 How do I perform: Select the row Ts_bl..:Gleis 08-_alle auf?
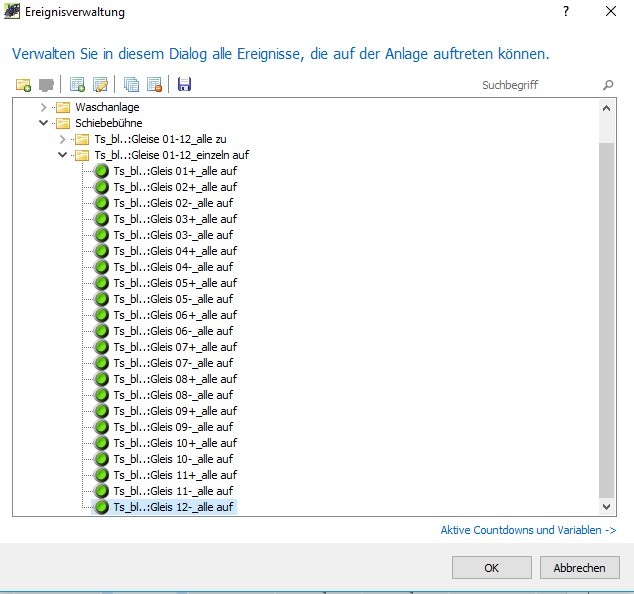point(173,395)
